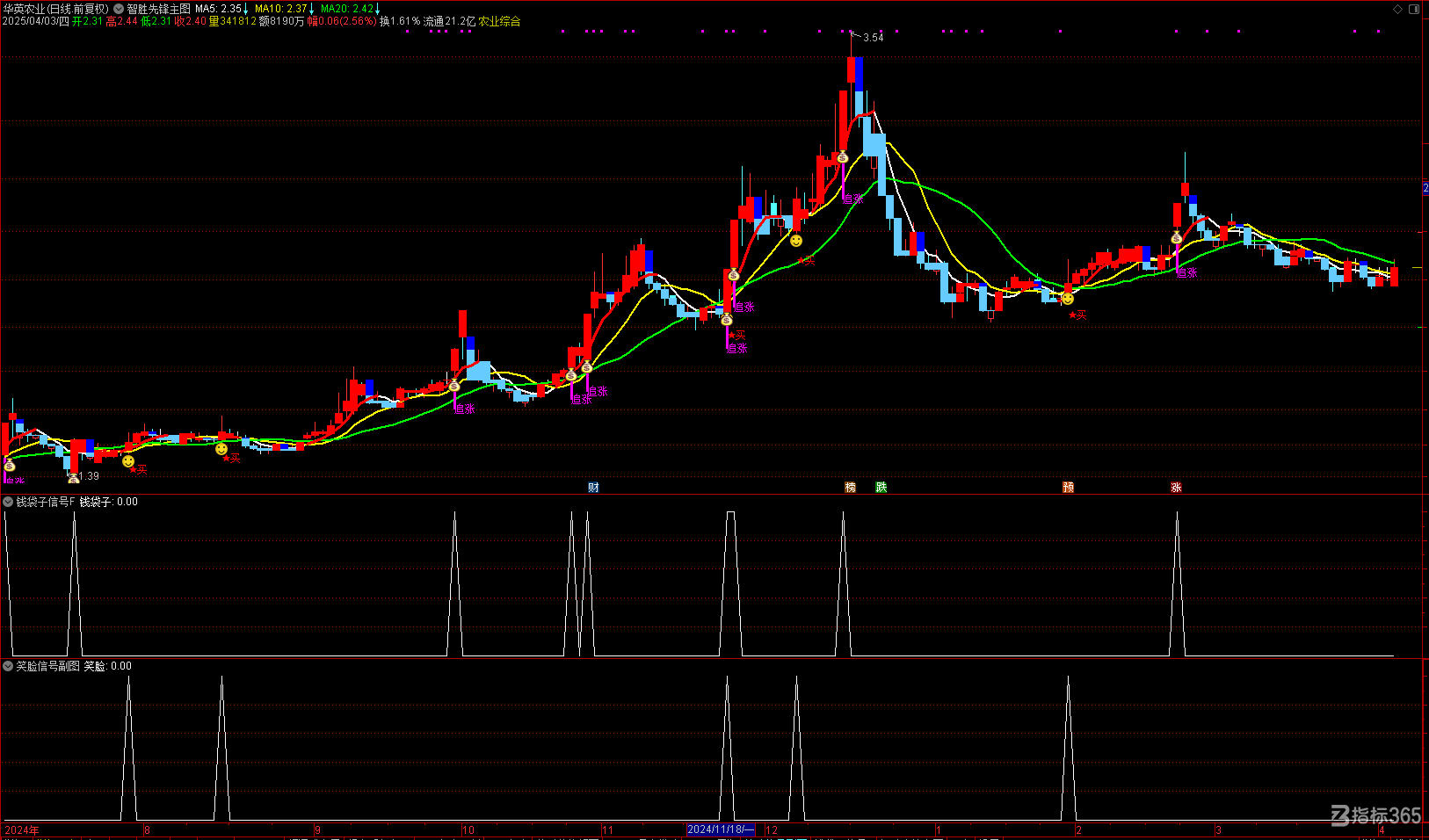Click the 换1.61% turnover value
Viewport: 1429px width, 840px height.
click(x=400, y=21)
